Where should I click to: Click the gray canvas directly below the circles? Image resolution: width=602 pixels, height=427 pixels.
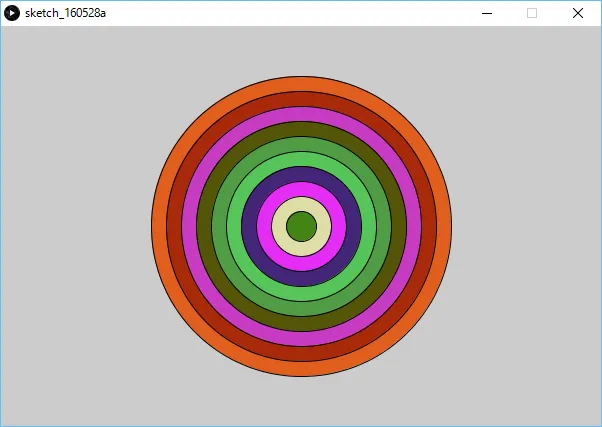301,402
